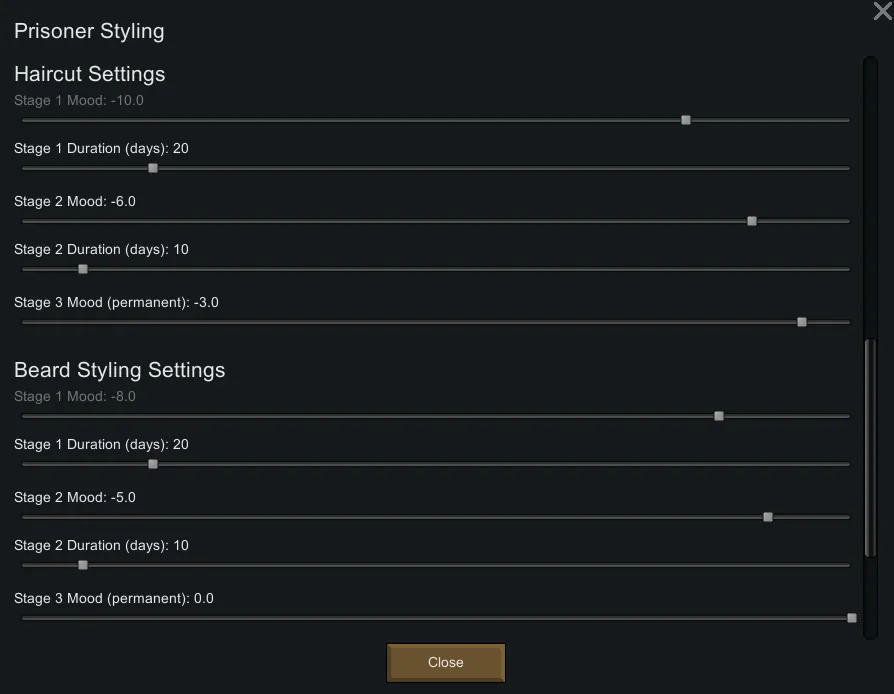This screenshot has height=694, width=894.
Task: Click the Haircut Stage 2 Duration slider handle
Action: click(x=83, y=269)
